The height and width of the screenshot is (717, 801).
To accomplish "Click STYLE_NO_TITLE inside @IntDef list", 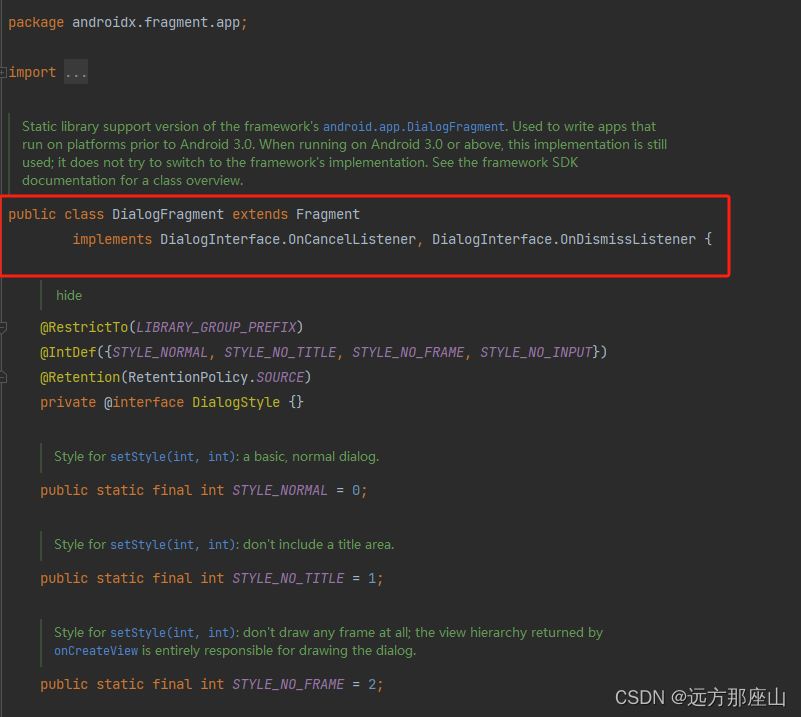I will [280, 352].
